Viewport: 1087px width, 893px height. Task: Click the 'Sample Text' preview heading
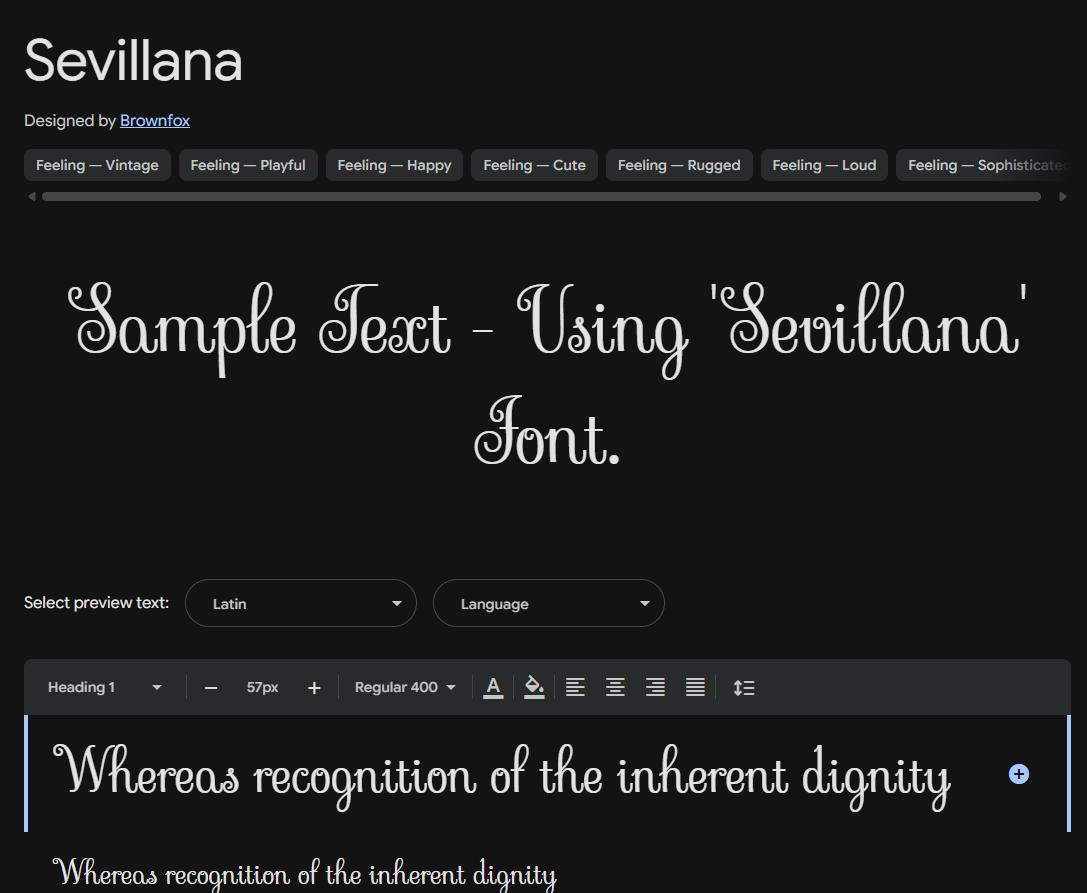click(548, 374)
